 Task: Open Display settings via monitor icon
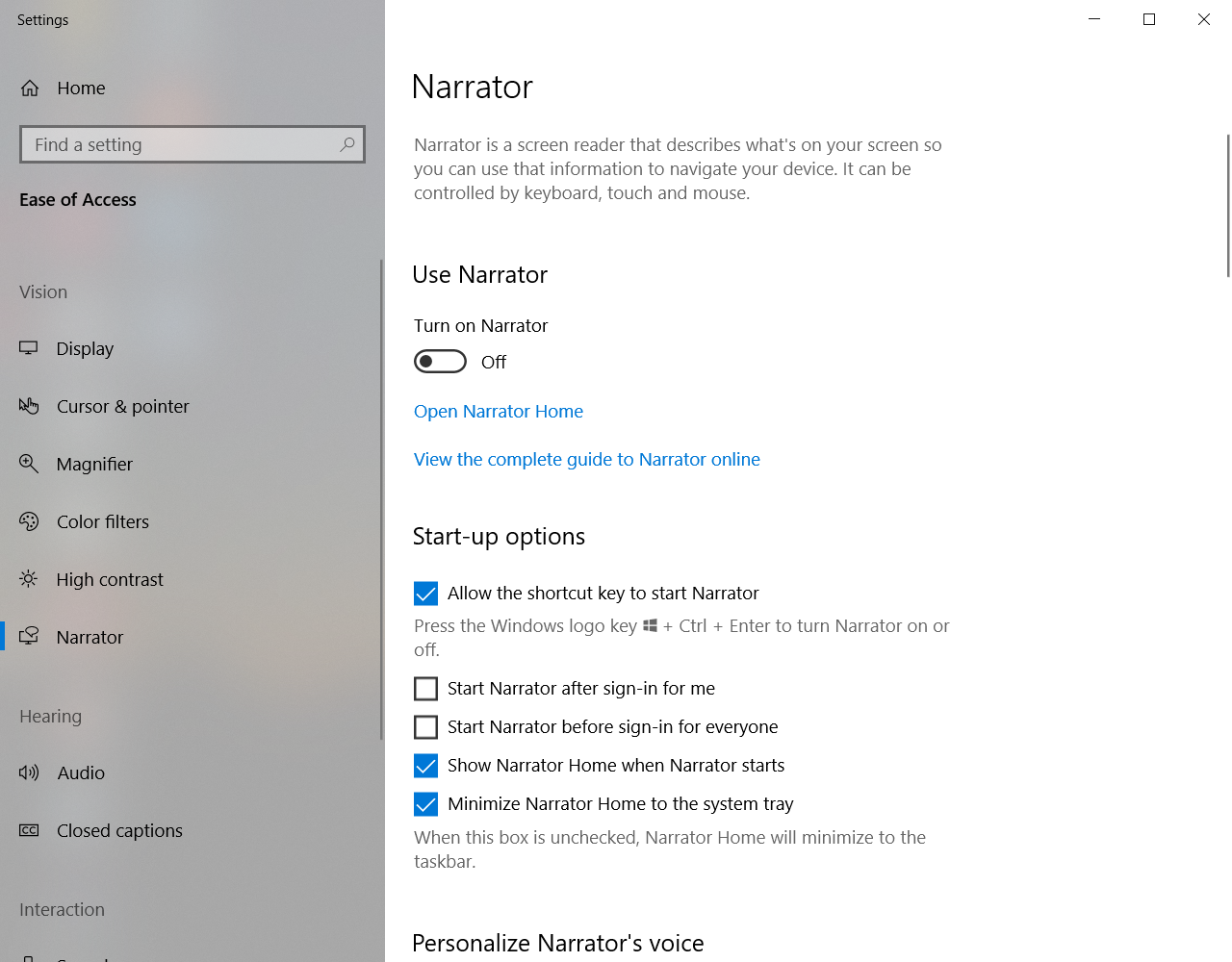(x=29, y=348)
